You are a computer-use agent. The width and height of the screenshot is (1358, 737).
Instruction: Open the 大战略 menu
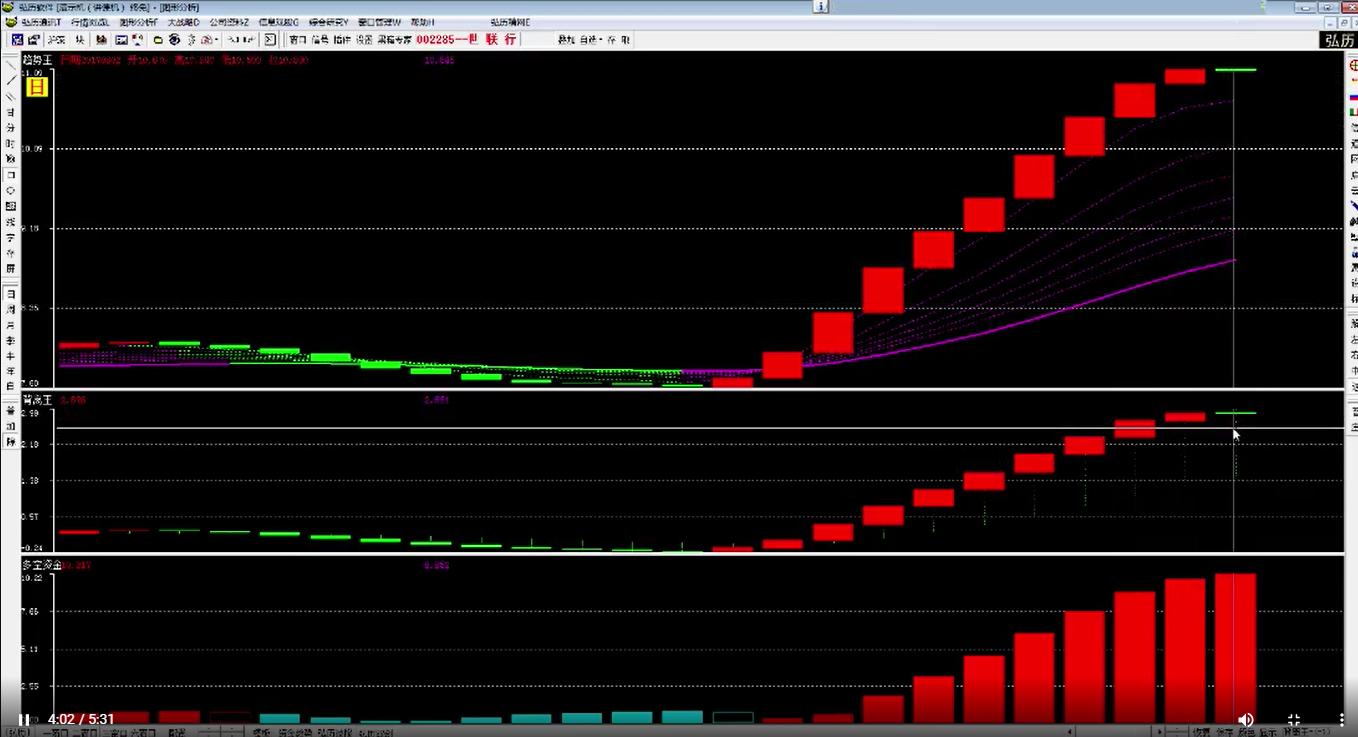point(183,22)
